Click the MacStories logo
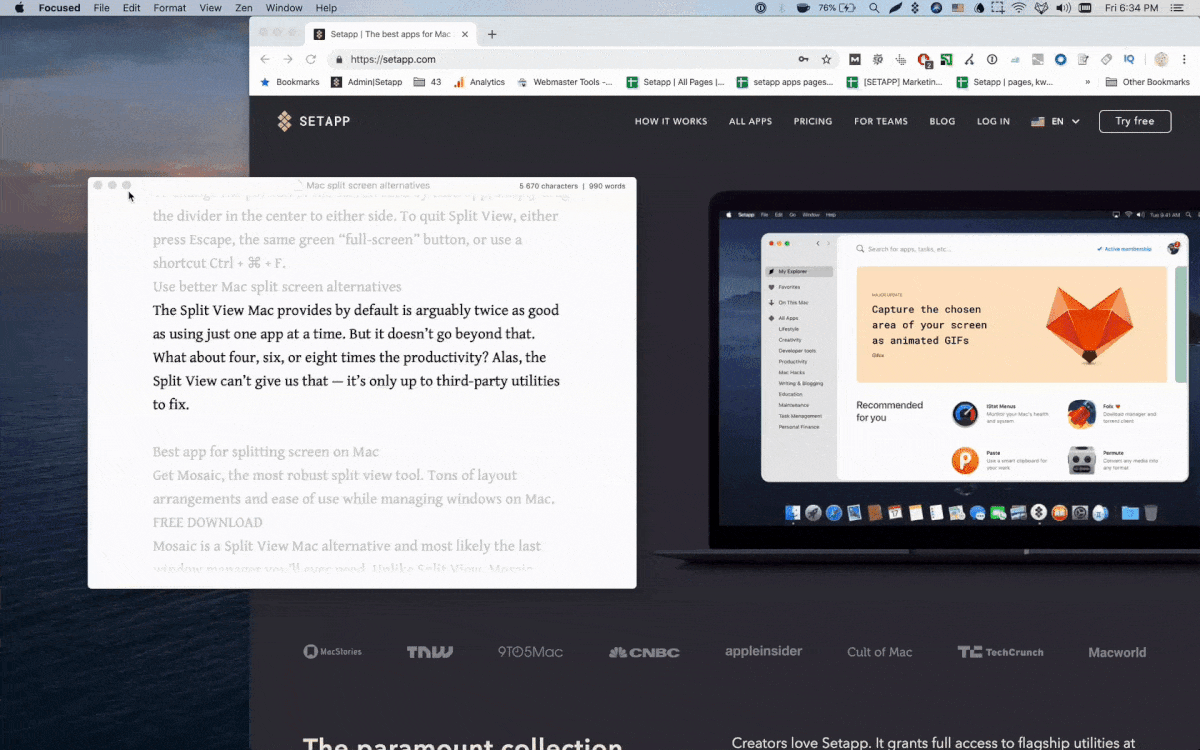Screen dimensions: 1200x750 click(333, 652)
